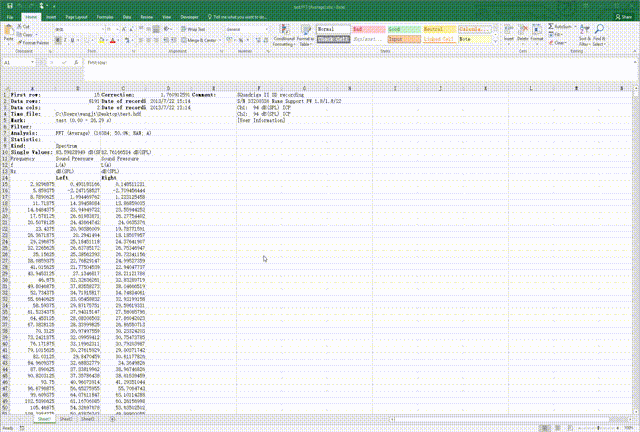
Task: Apply the Input cell style
Action: tap(404, 39)
